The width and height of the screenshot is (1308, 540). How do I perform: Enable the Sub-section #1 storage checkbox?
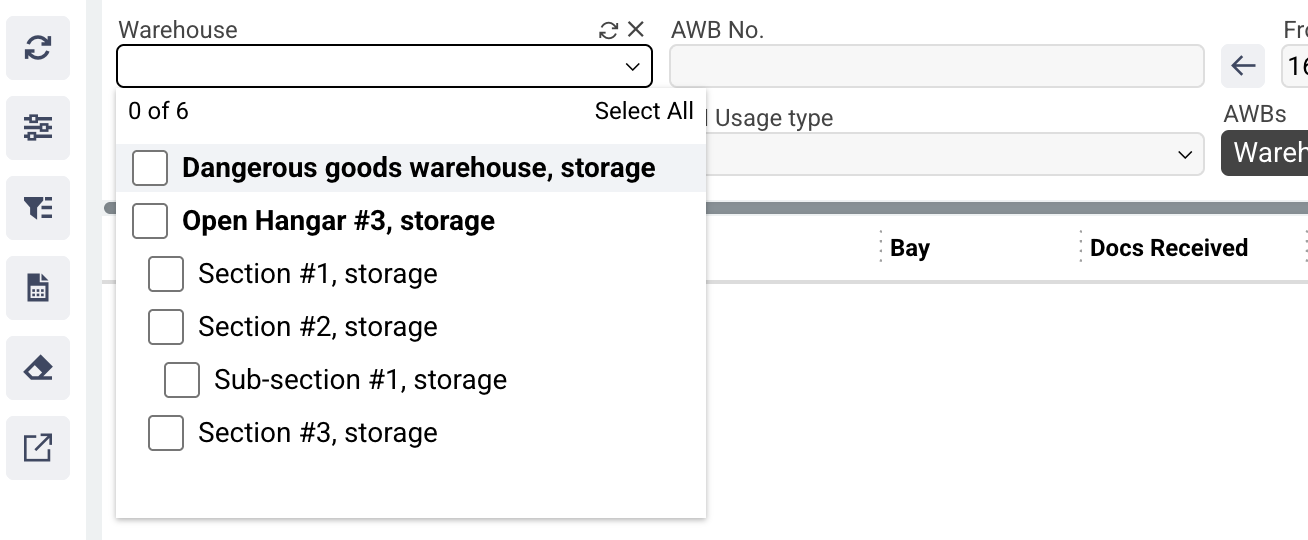(182, 380)
